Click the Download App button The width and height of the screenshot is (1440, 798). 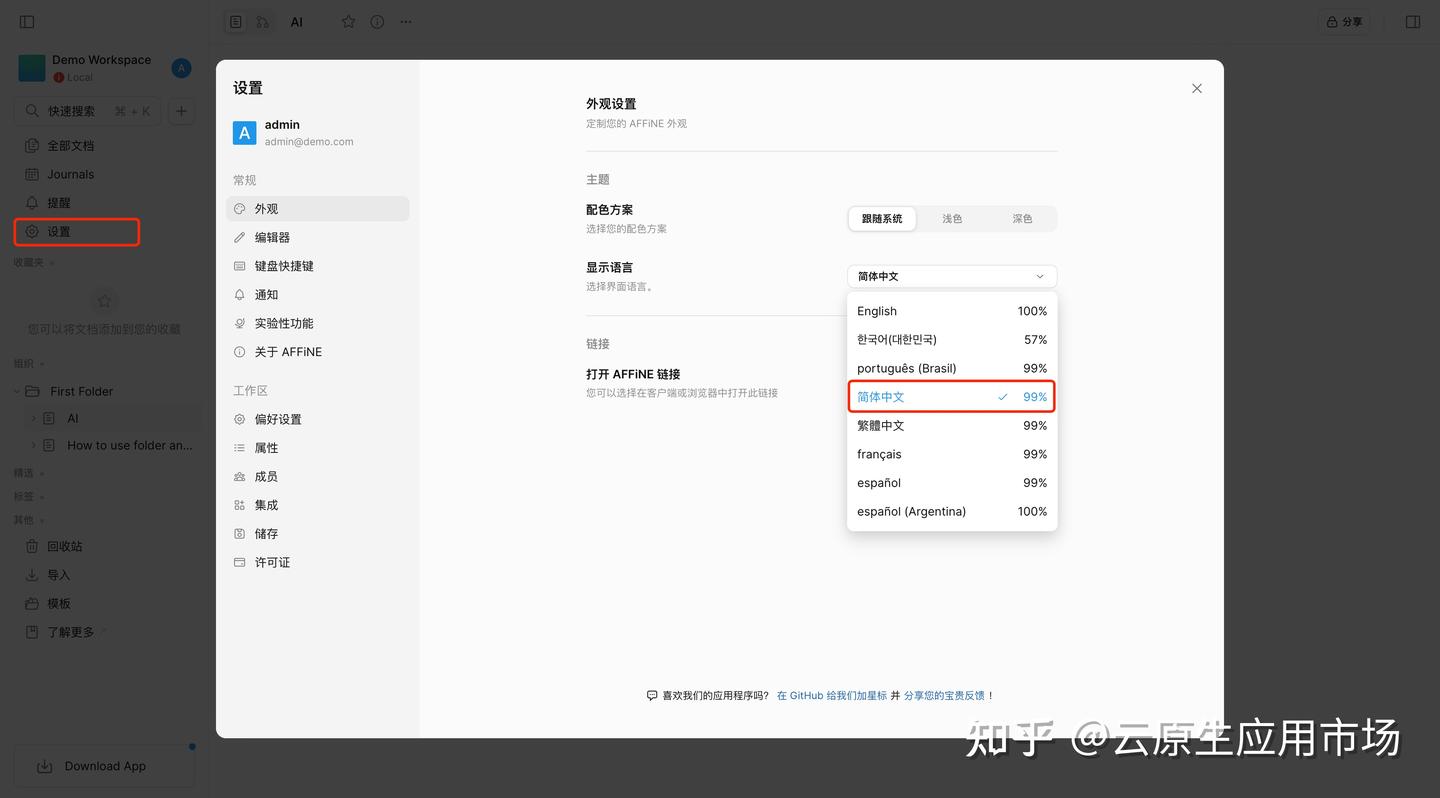(104, 767)
